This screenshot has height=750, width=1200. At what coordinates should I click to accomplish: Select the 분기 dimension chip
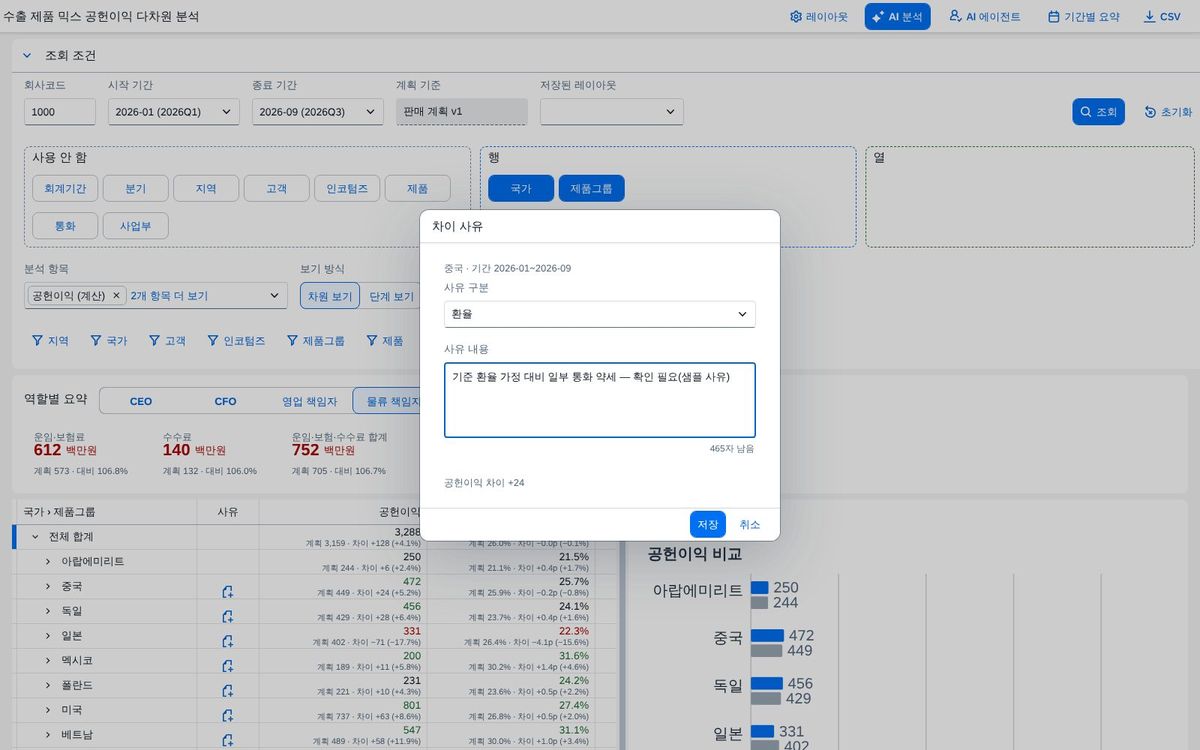(x=136, y=188)
